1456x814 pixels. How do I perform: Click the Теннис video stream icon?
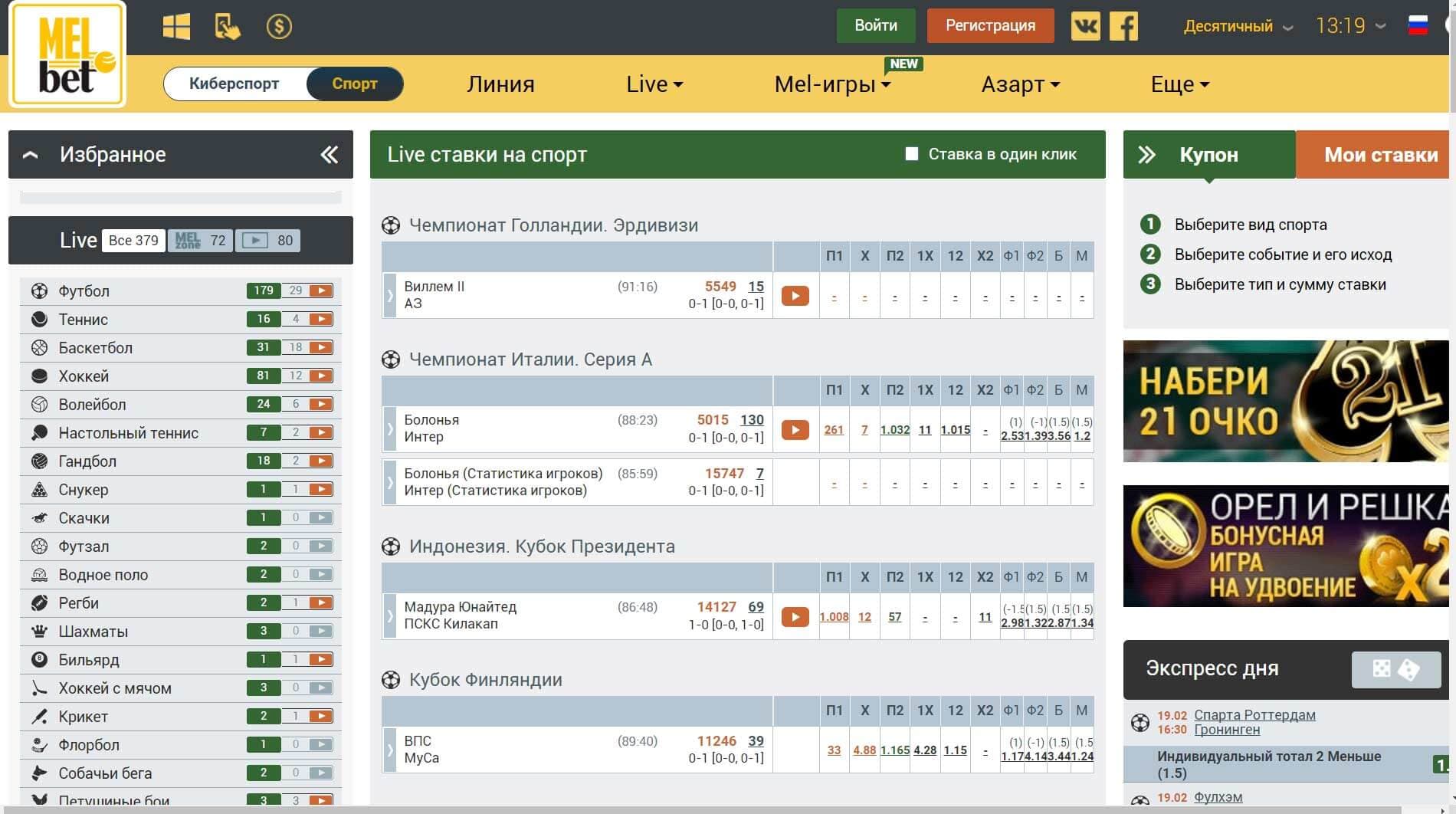pyautogui.click(x=321, y=319)
